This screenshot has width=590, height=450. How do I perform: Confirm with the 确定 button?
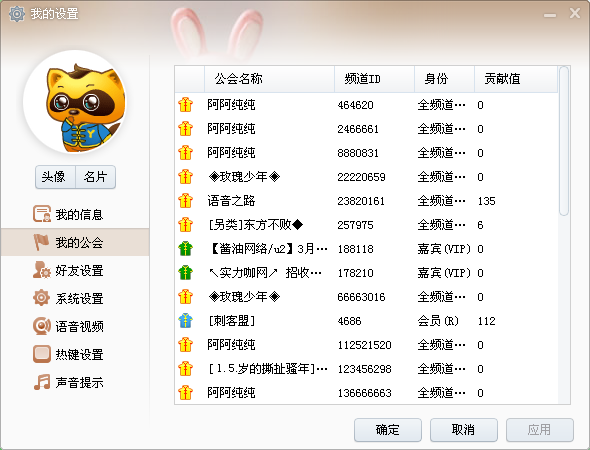tap(388, 430)
